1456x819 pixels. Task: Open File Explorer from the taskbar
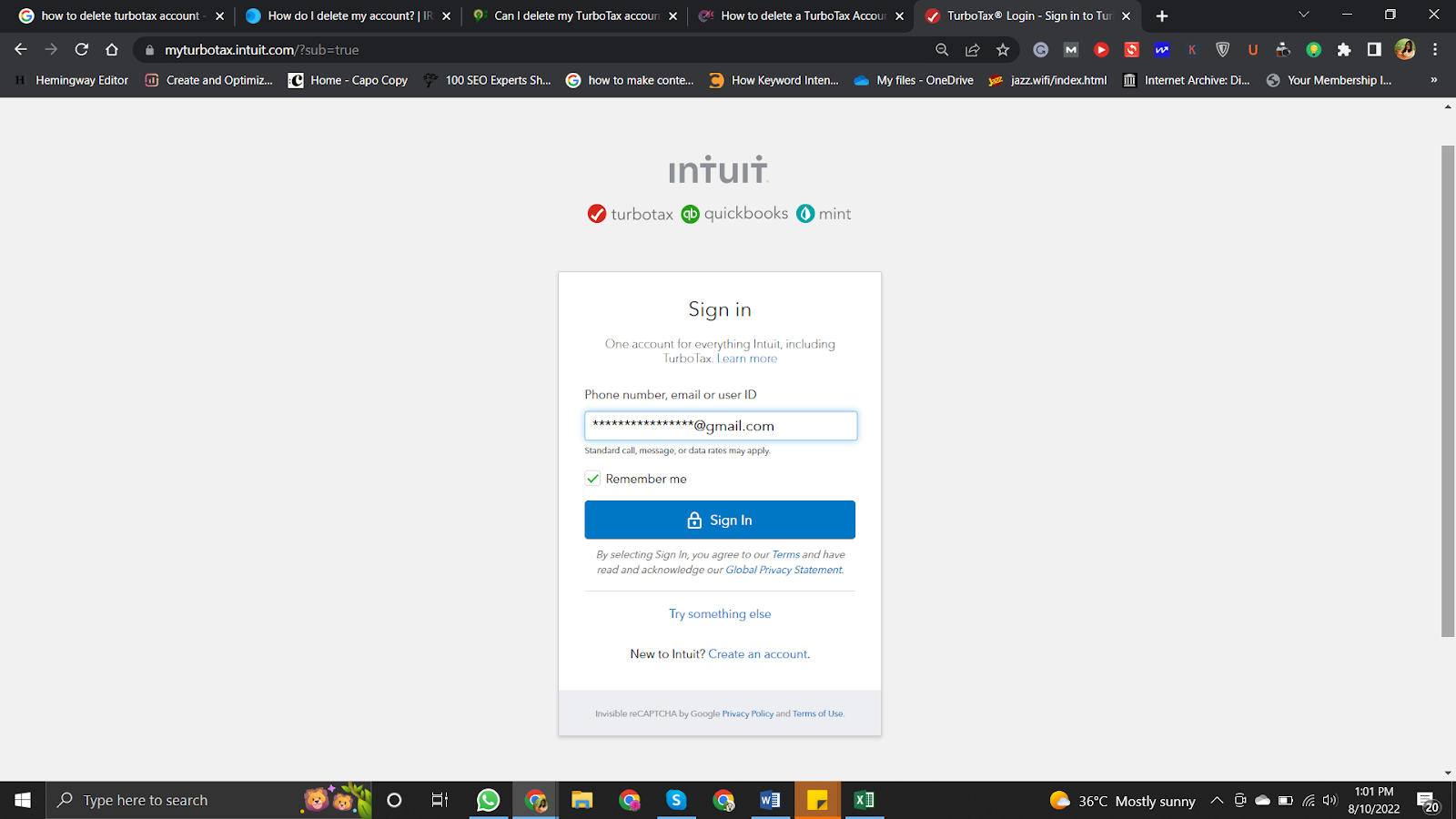point(582,800)
